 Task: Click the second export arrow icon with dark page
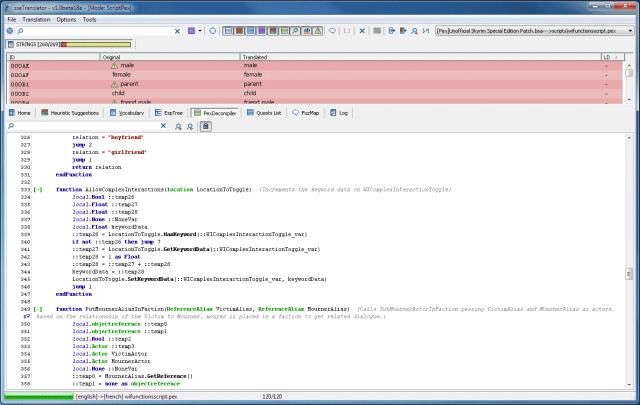403,31
